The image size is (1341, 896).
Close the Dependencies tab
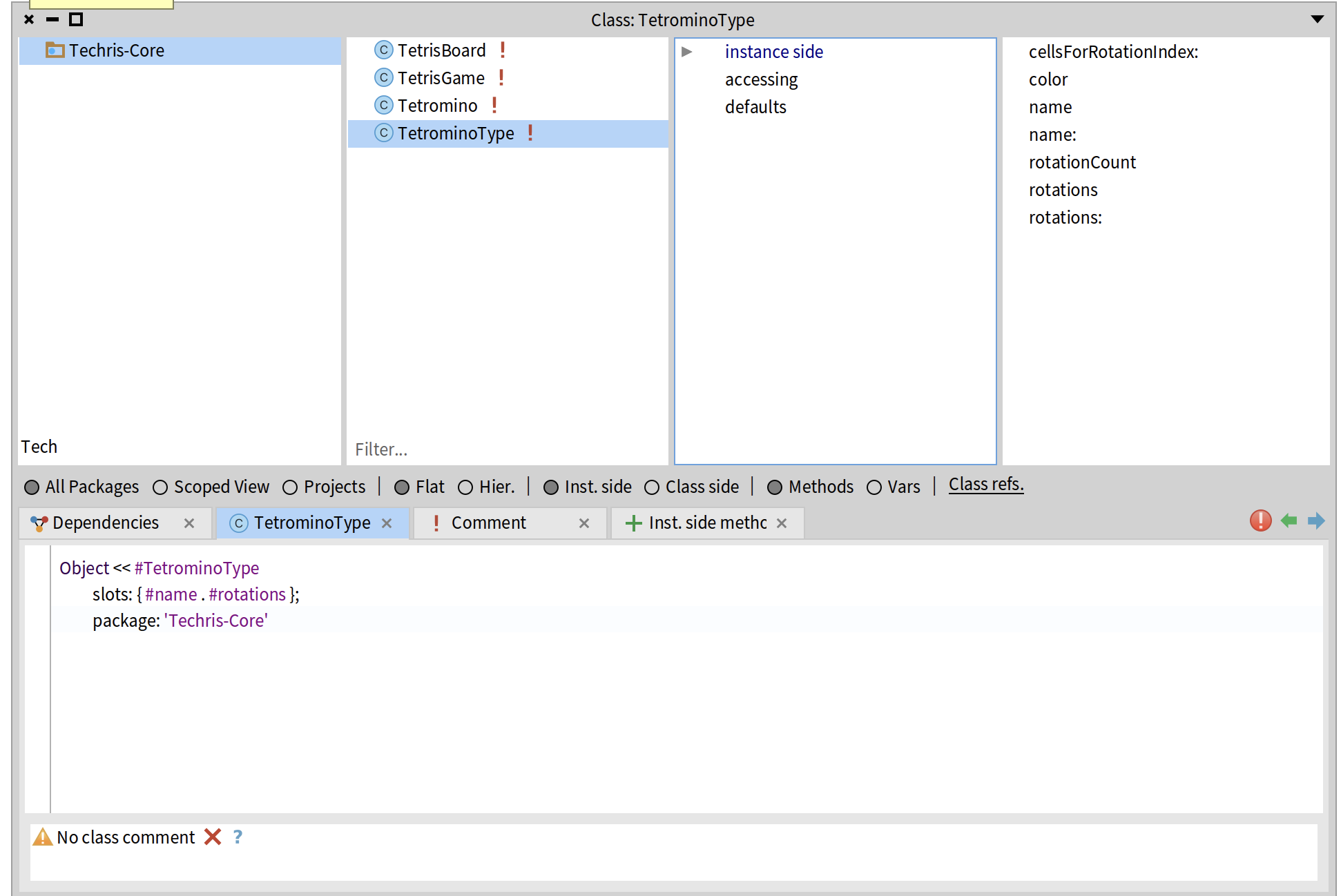pos(189,523)
